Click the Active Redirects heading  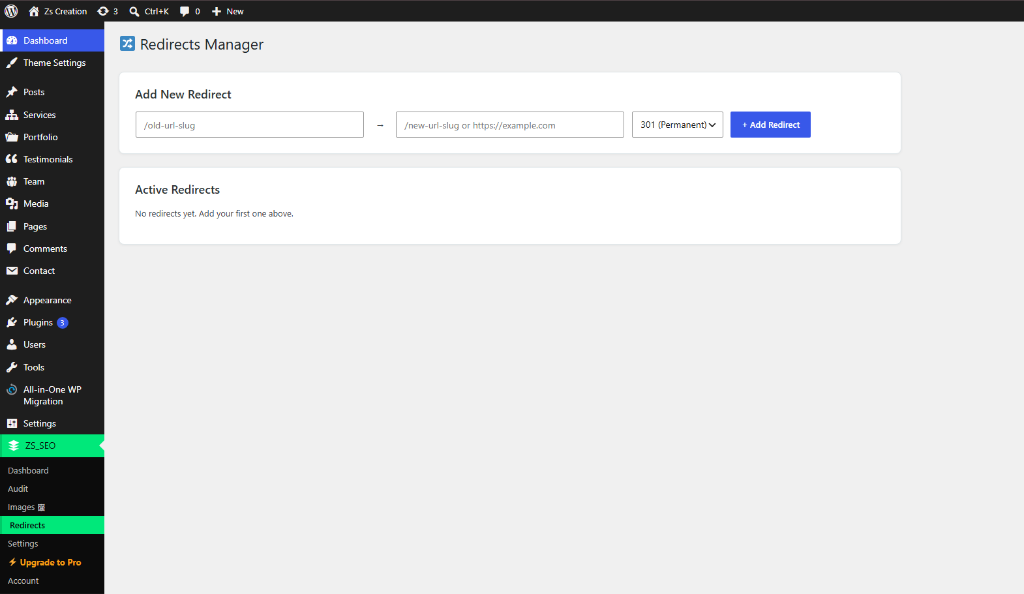(177, 190)
